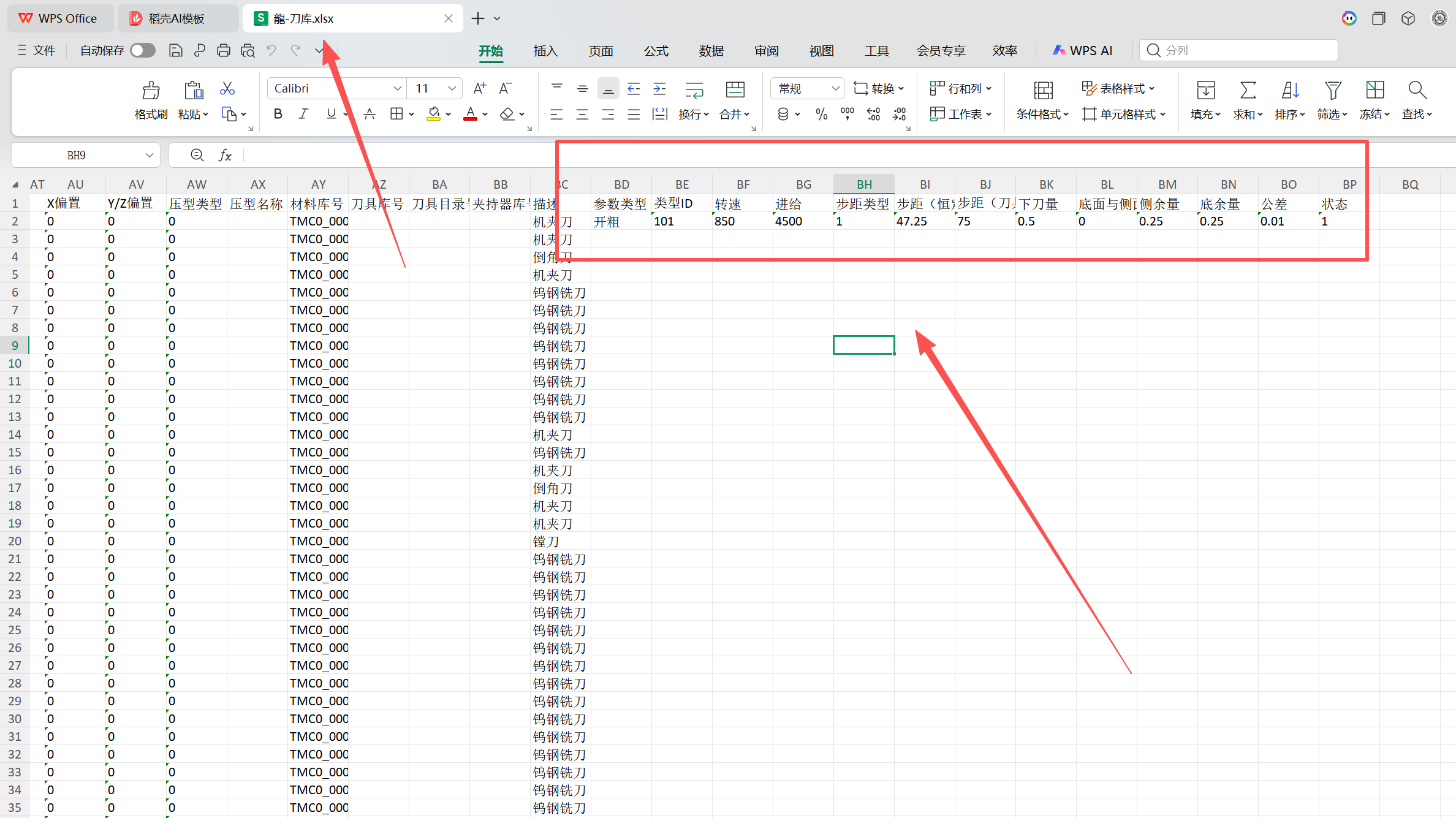Image resolution: width=1456 pixels, height=818 pixels.
Task: Click the percent style icon
Action: 822,114
